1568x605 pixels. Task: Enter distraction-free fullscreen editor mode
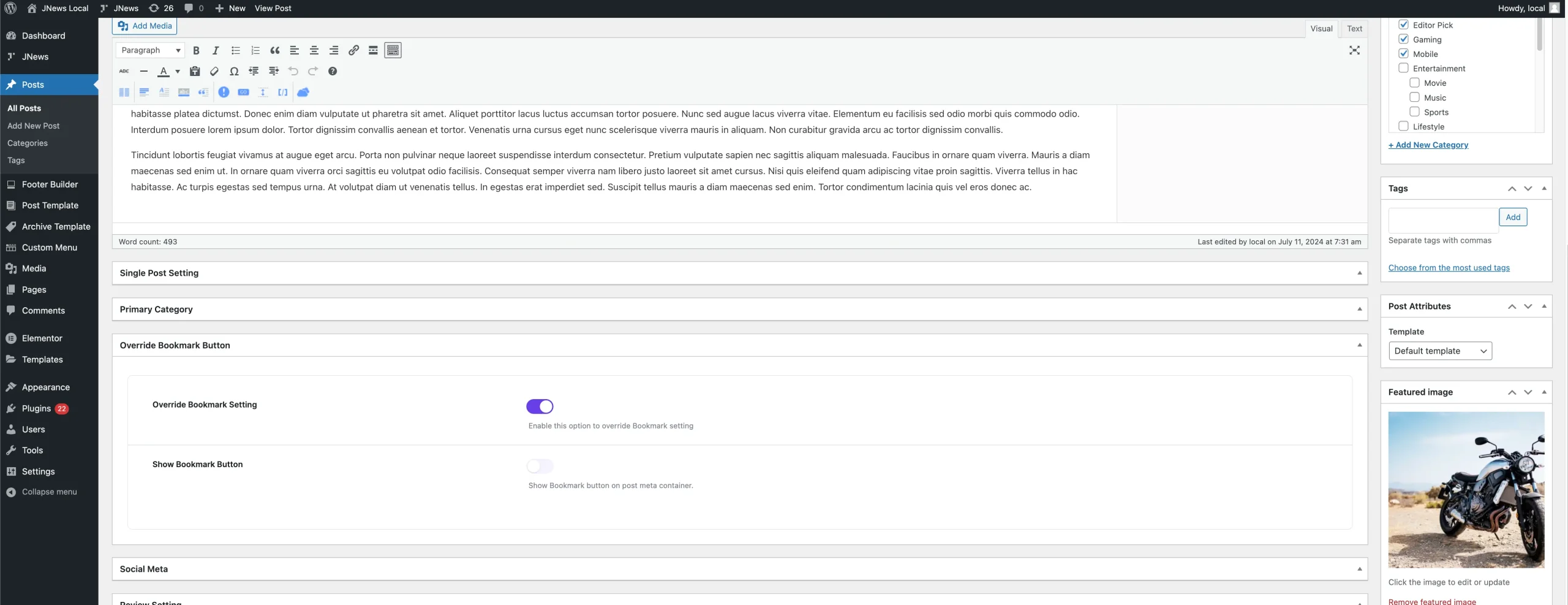(x=1354, y=50)
